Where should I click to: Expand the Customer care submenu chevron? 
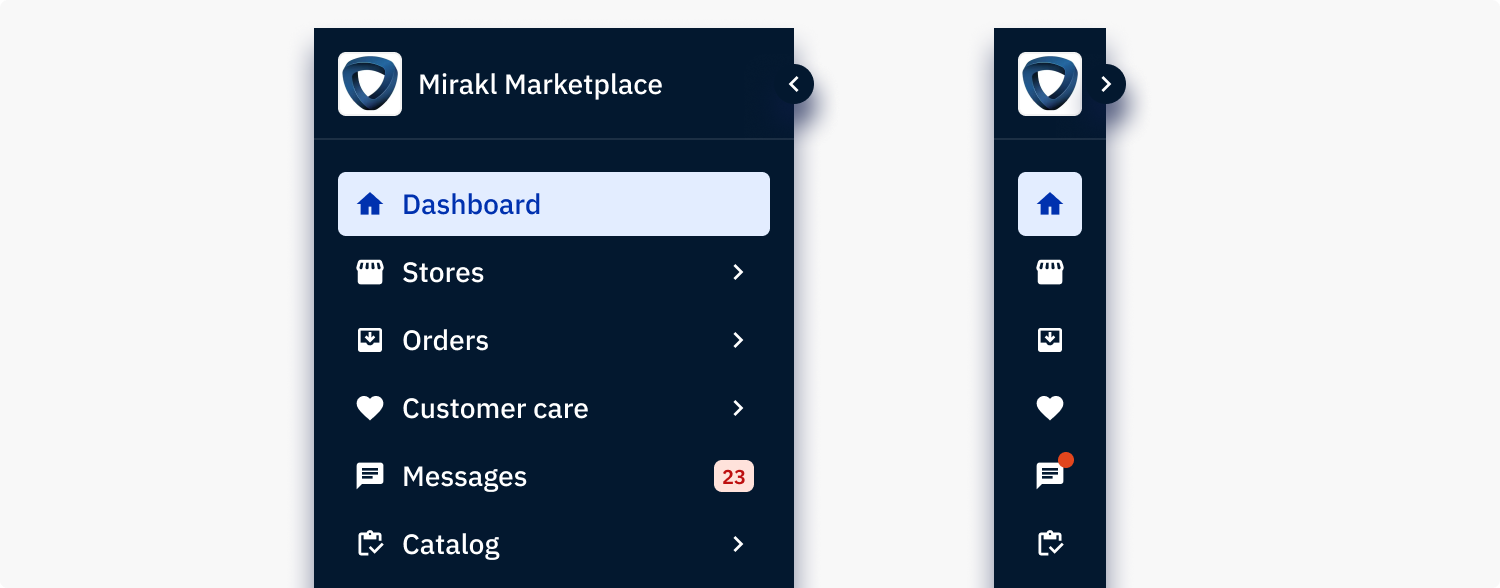[x=738, y=408]
